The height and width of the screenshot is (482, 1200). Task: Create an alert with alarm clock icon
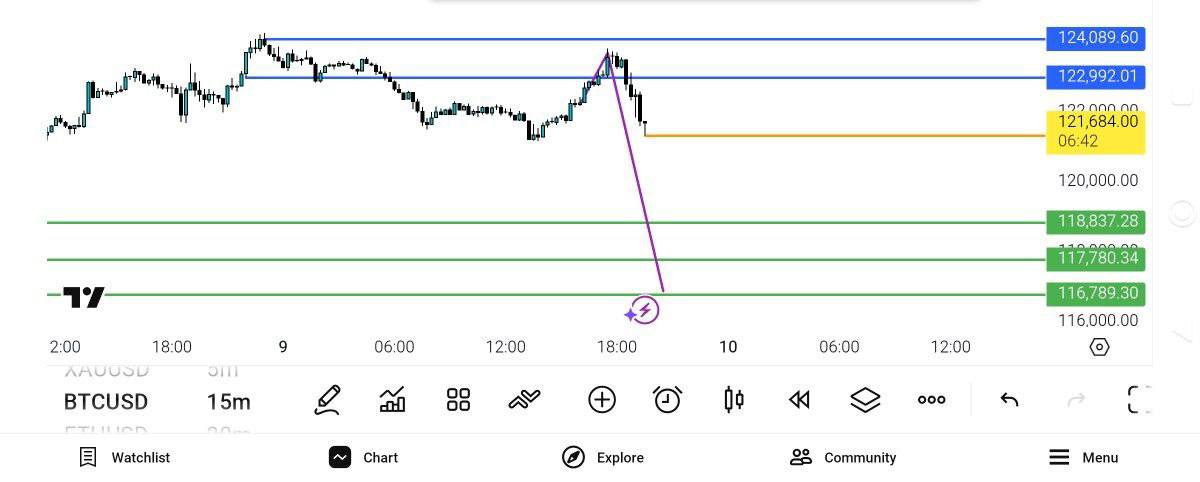(667, 400)
